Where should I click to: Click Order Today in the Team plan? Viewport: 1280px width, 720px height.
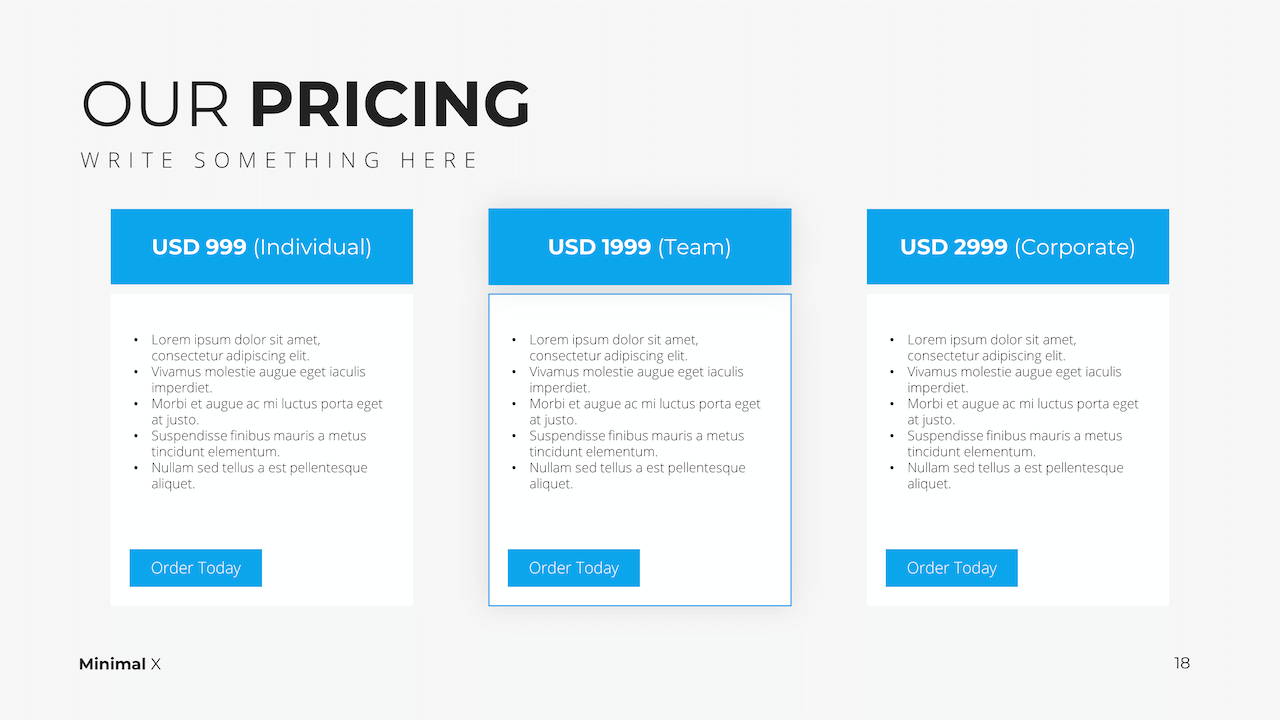(574, 568)
